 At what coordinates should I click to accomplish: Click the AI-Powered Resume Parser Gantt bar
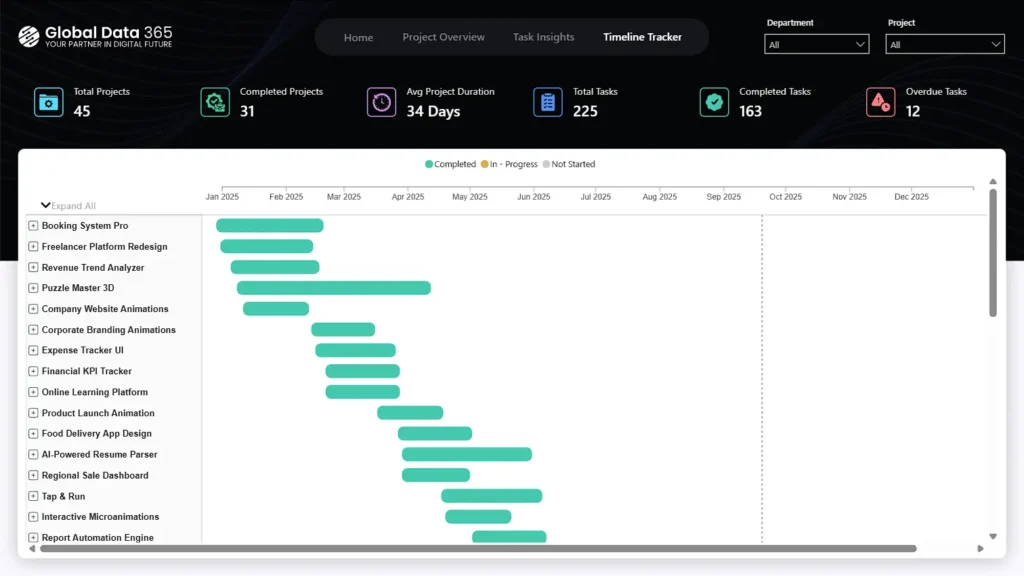(x=467, y=455)
